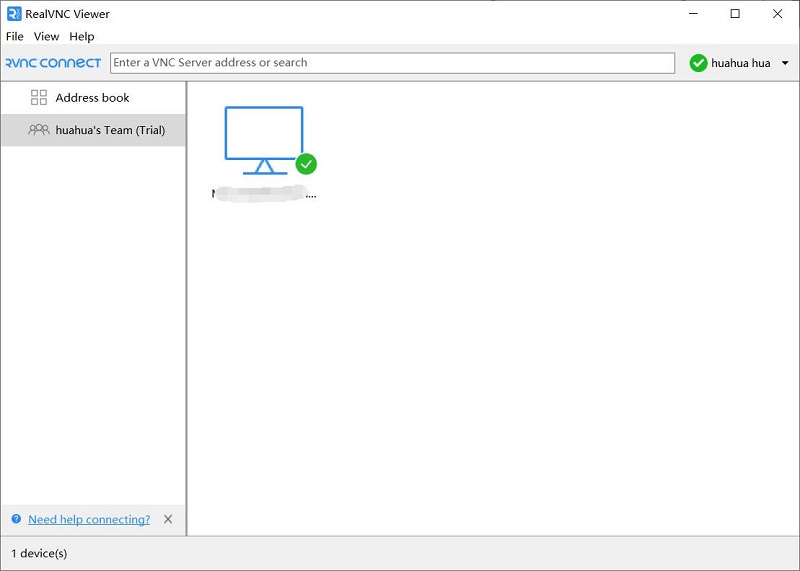Maximize the RealVNC Viewer window
This screenshot has width=800, height=571.
(735, 14)
